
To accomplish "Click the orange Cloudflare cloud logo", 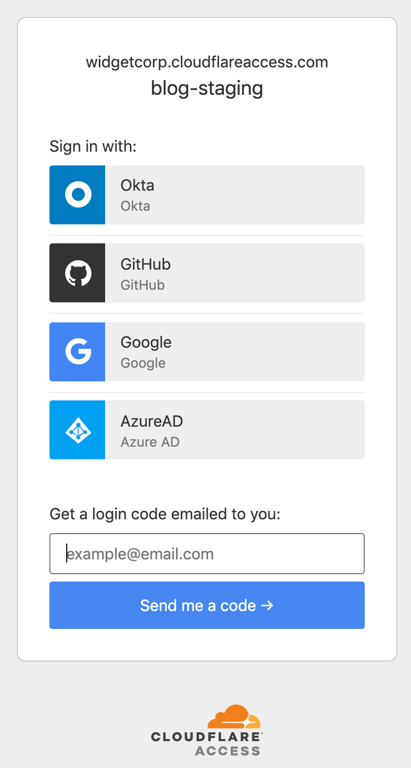I will (234, 717).
